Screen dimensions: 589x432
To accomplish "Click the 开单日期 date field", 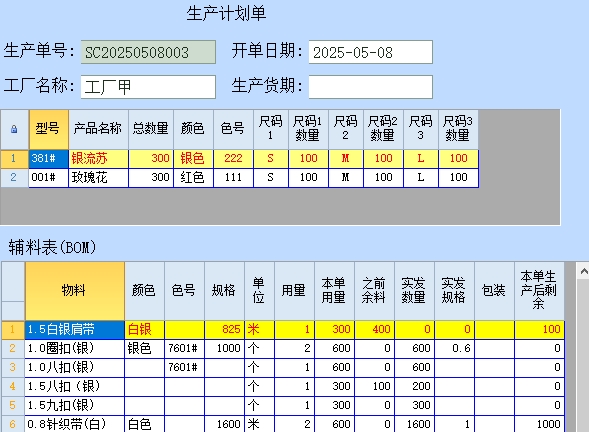I will point(371,52).
